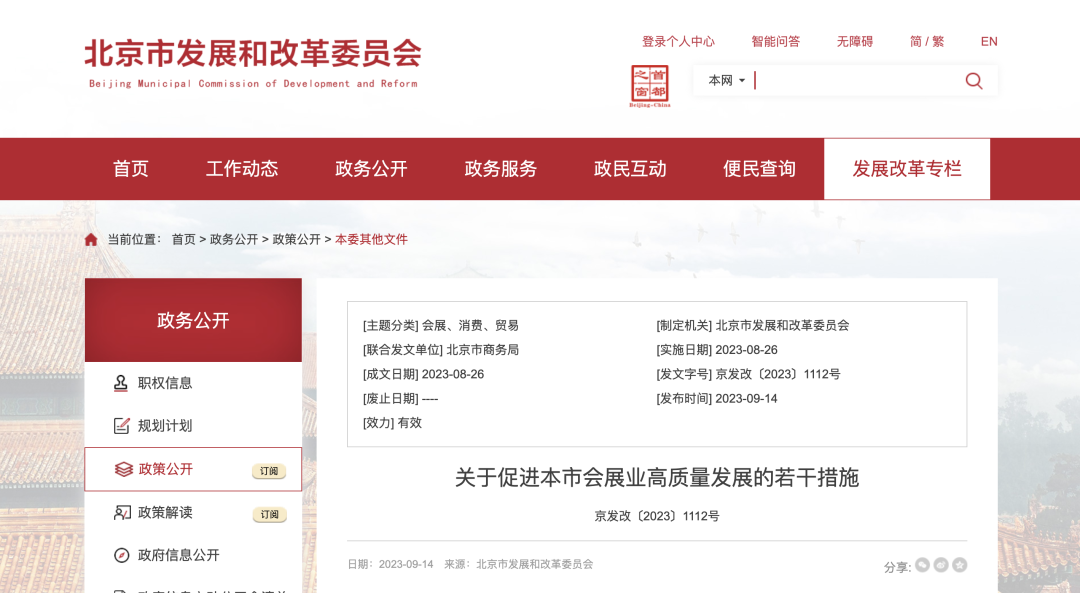This screenshot has height=593, width=1080.
Task: Click breadcrumb 首页 link
Action: click(184, 240)
